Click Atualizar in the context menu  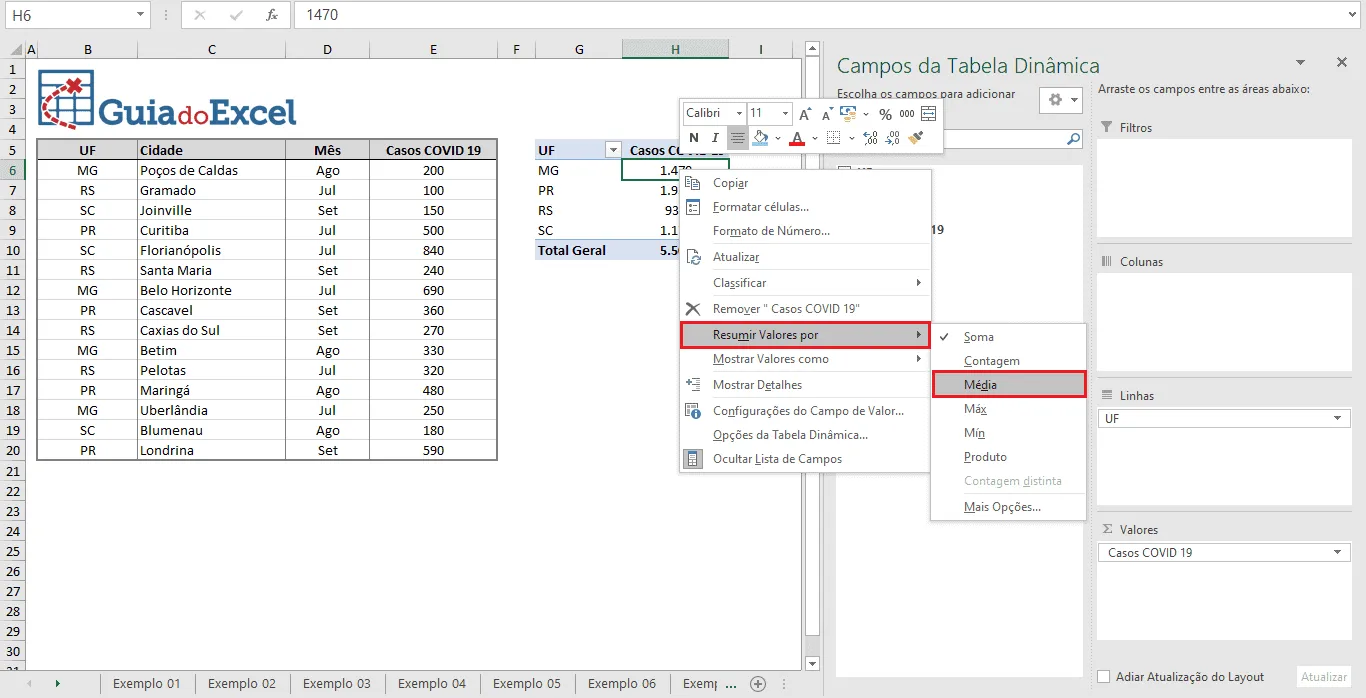point(805,257)
